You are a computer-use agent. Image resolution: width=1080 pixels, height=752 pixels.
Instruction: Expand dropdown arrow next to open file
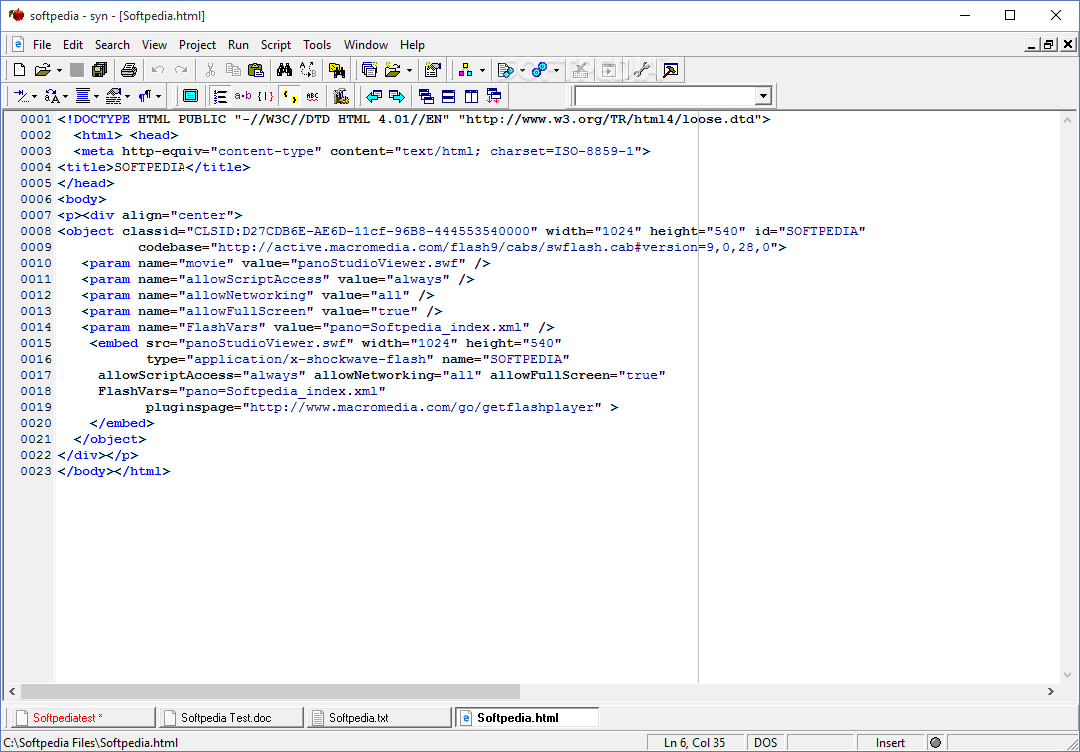59,70
